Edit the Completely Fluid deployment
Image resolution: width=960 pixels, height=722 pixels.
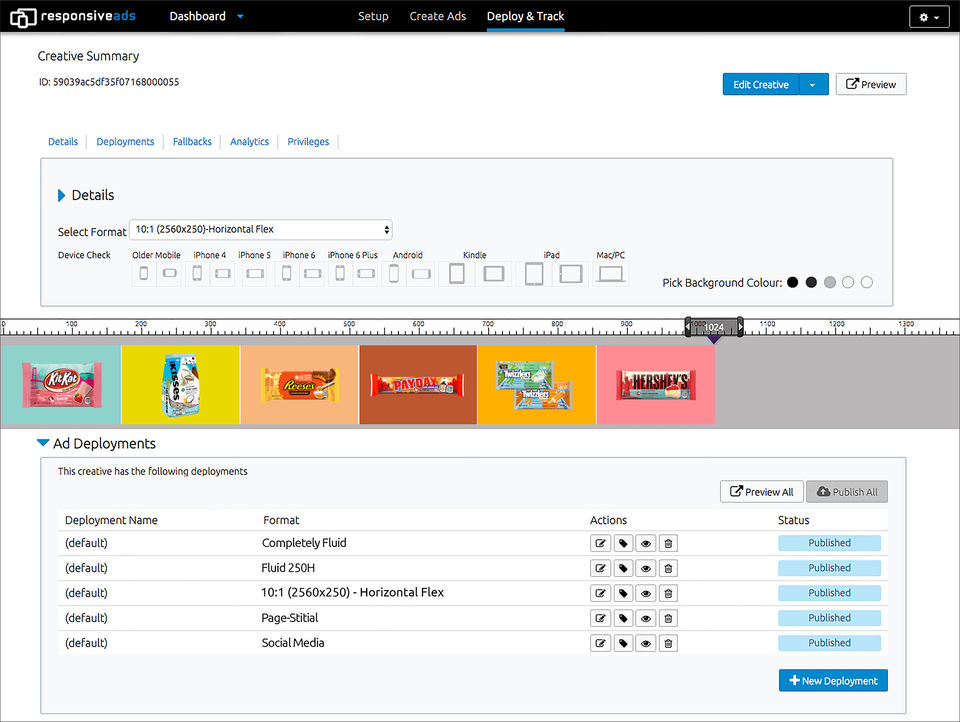601,543
